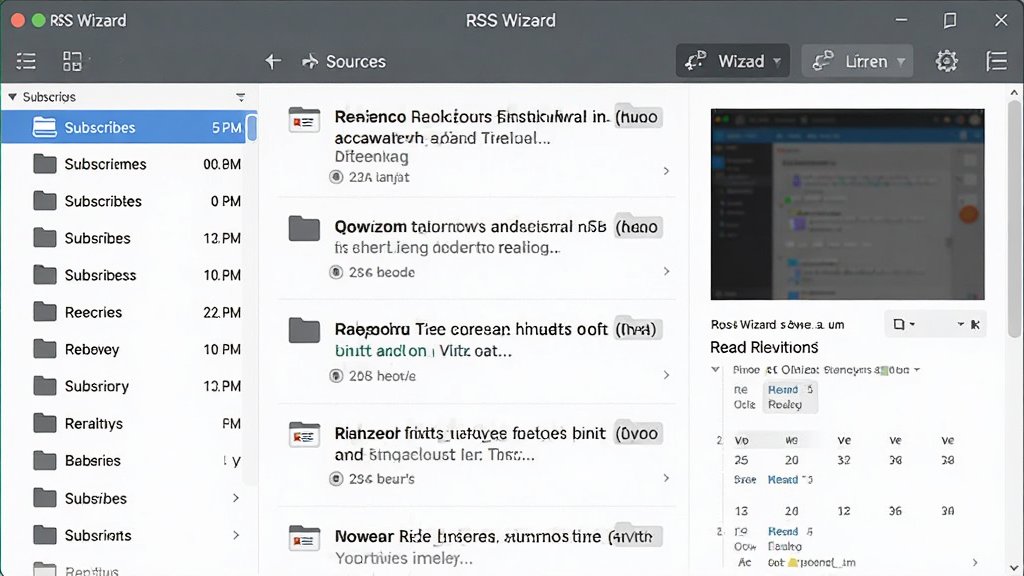Expand the chevron on the 296 beur's row

pyautogui.click(x=666, y=478)
